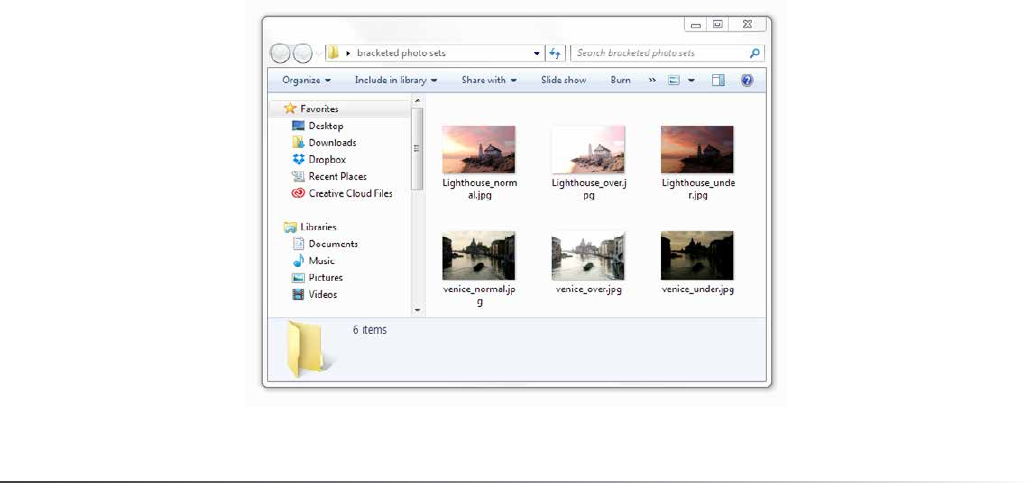Click the Refresh button beside address bar
Viewport: 1032px width, 483px height.
pos(555,53)
